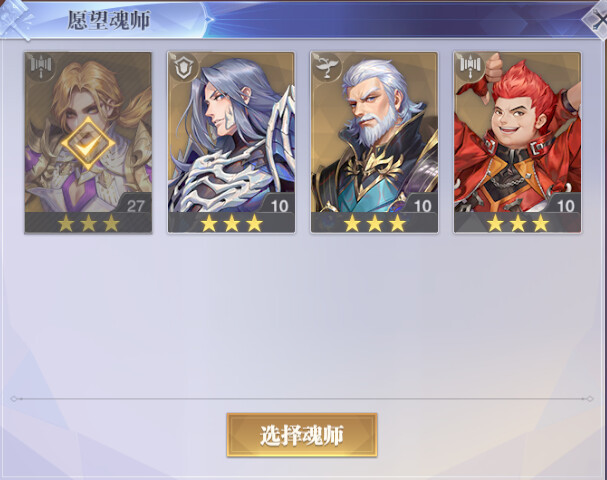This screenshot has height=480, width=607.
Task: Click the support class icon on the white-bearded card
Action: 327,67
